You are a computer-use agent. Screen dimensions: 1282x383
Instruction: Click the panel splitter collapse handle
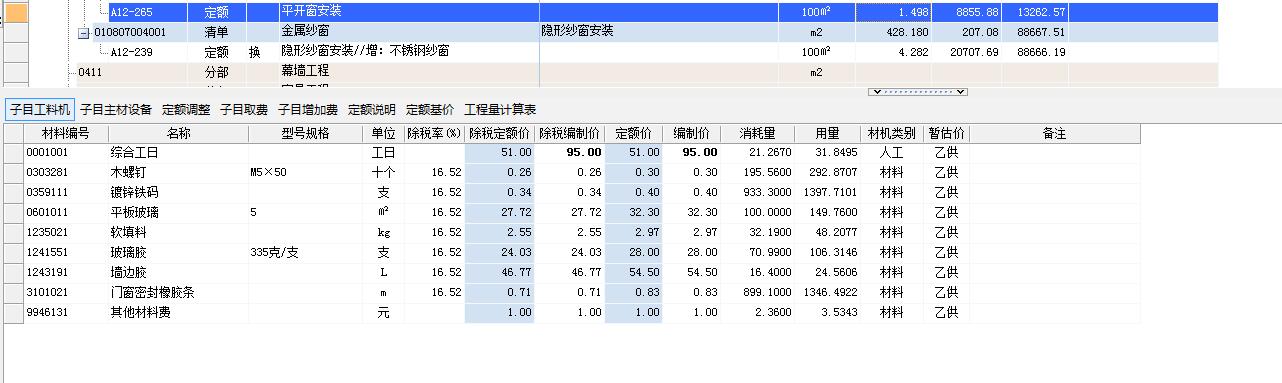(918, 92)
